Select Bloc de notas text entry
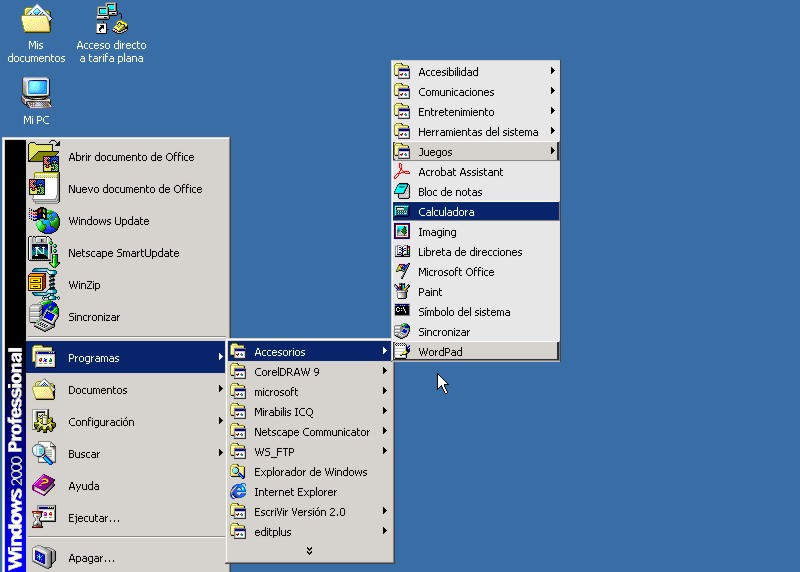The height and width of the screenshot is (572, 800). pos(450,192)
